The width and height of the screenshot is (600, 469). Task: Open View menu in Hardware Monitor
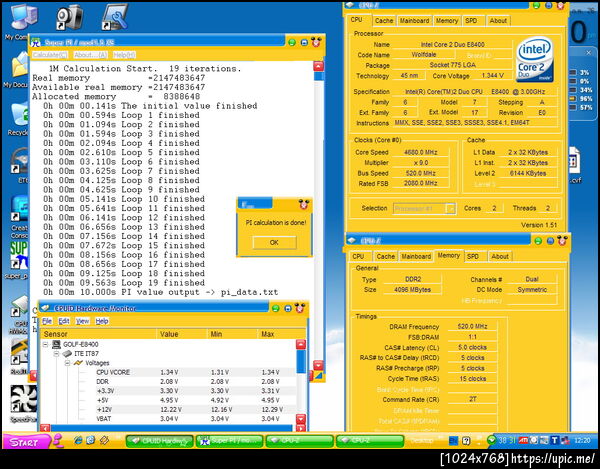pyautogui.click(x=82, y=321)
